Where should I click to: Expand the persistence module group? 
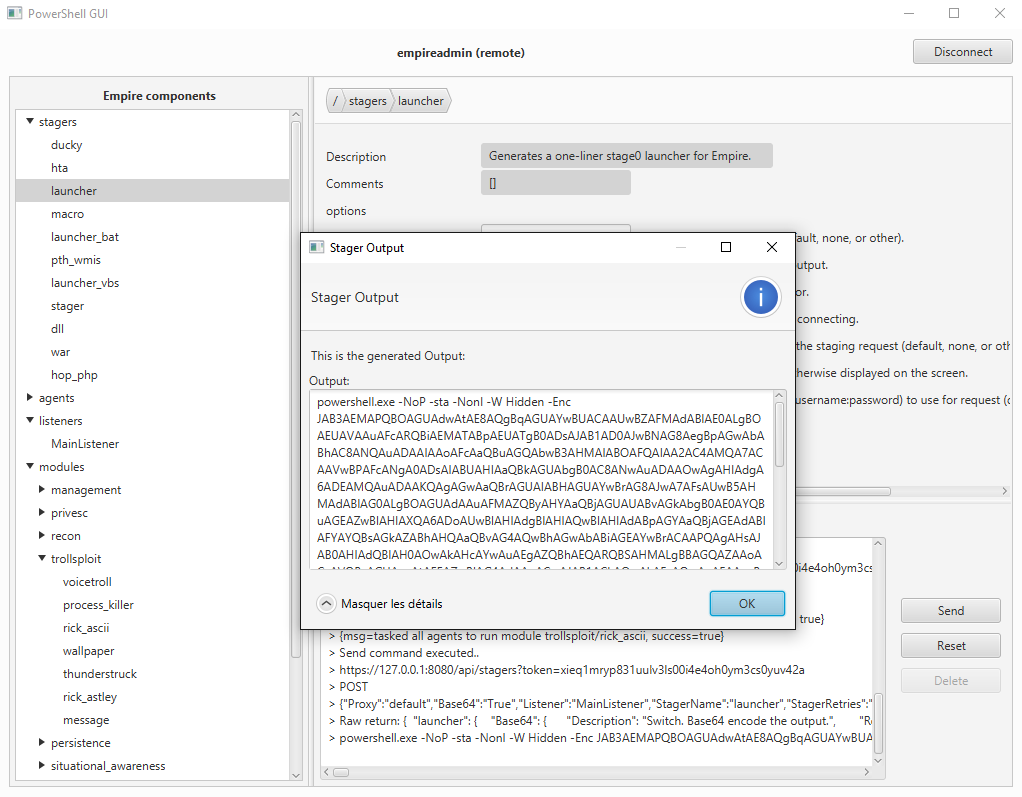(42, 742)
